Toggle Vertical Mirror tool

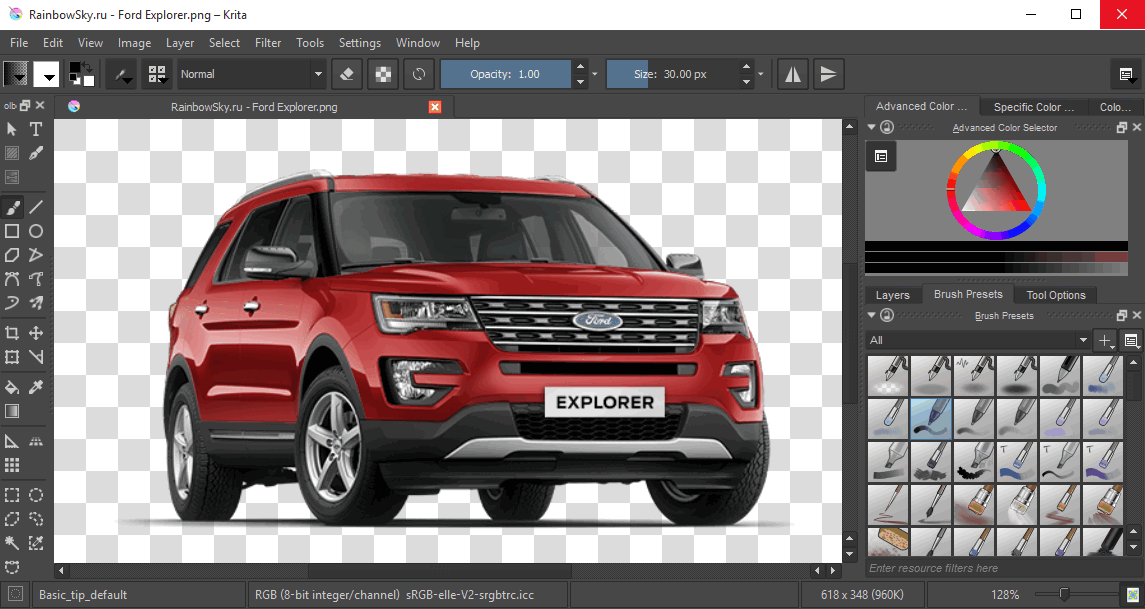(x=828, y=74)
